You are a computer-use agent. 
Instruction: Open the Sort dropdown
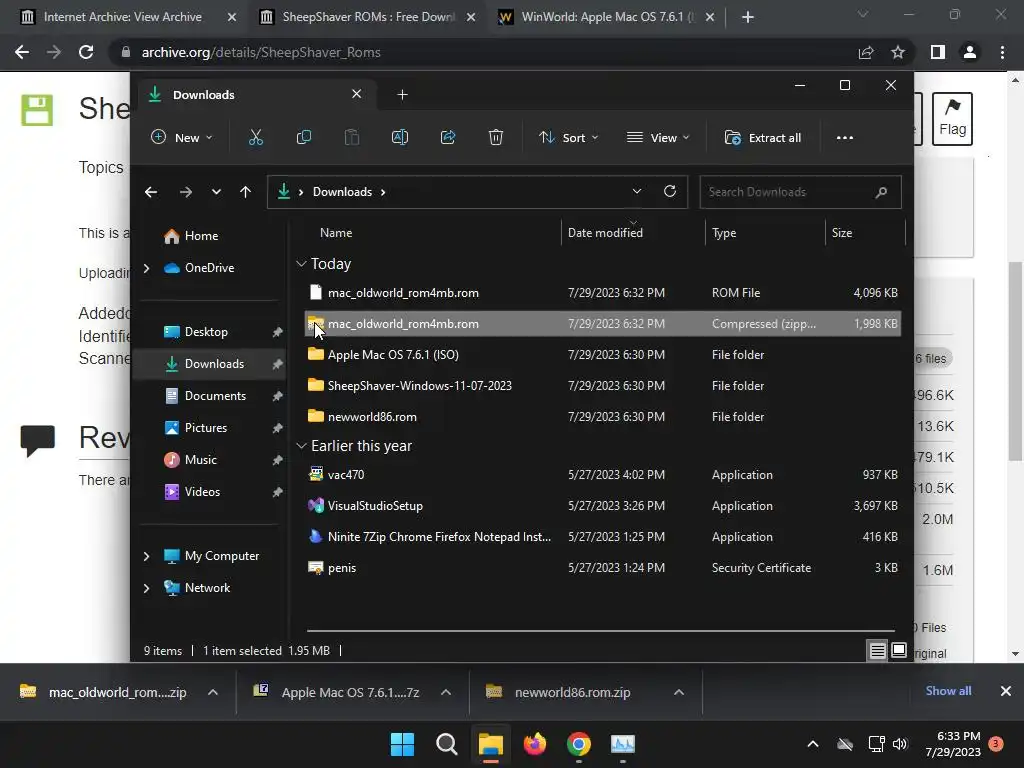(568, 137)
